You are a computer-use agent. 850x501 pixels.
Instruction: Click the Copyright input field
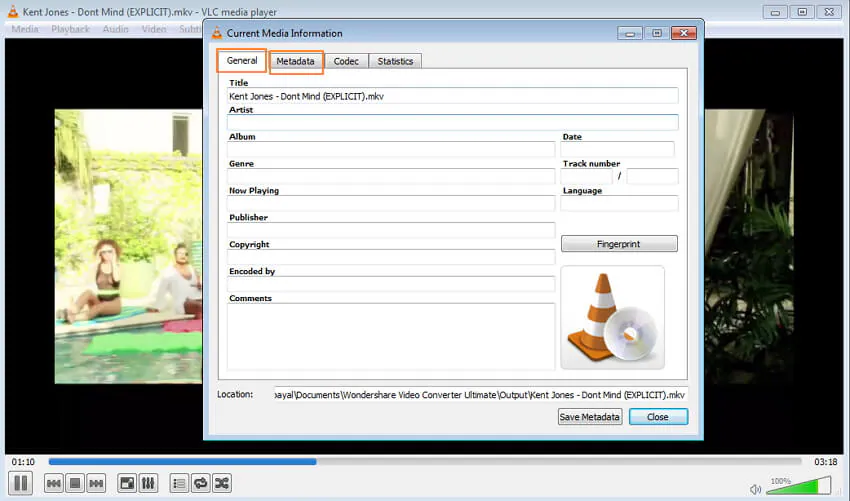click(391, 257)
